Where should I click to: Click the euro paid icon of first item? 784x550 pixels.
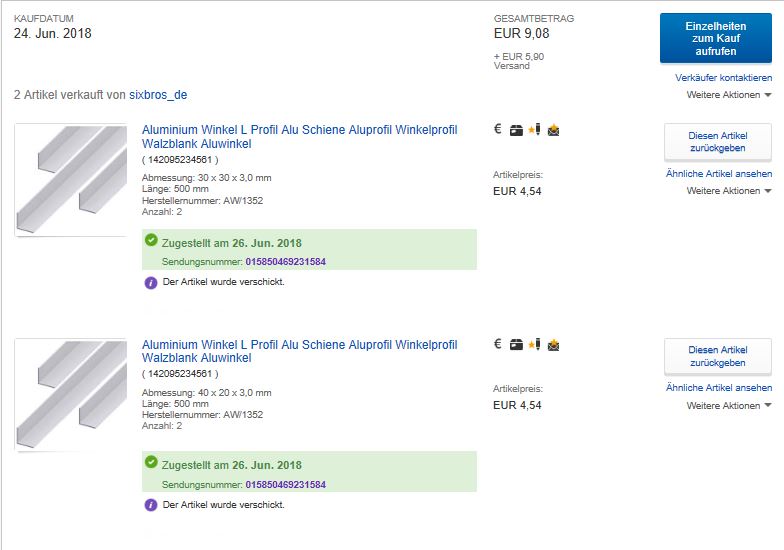[x=498, y=129]
